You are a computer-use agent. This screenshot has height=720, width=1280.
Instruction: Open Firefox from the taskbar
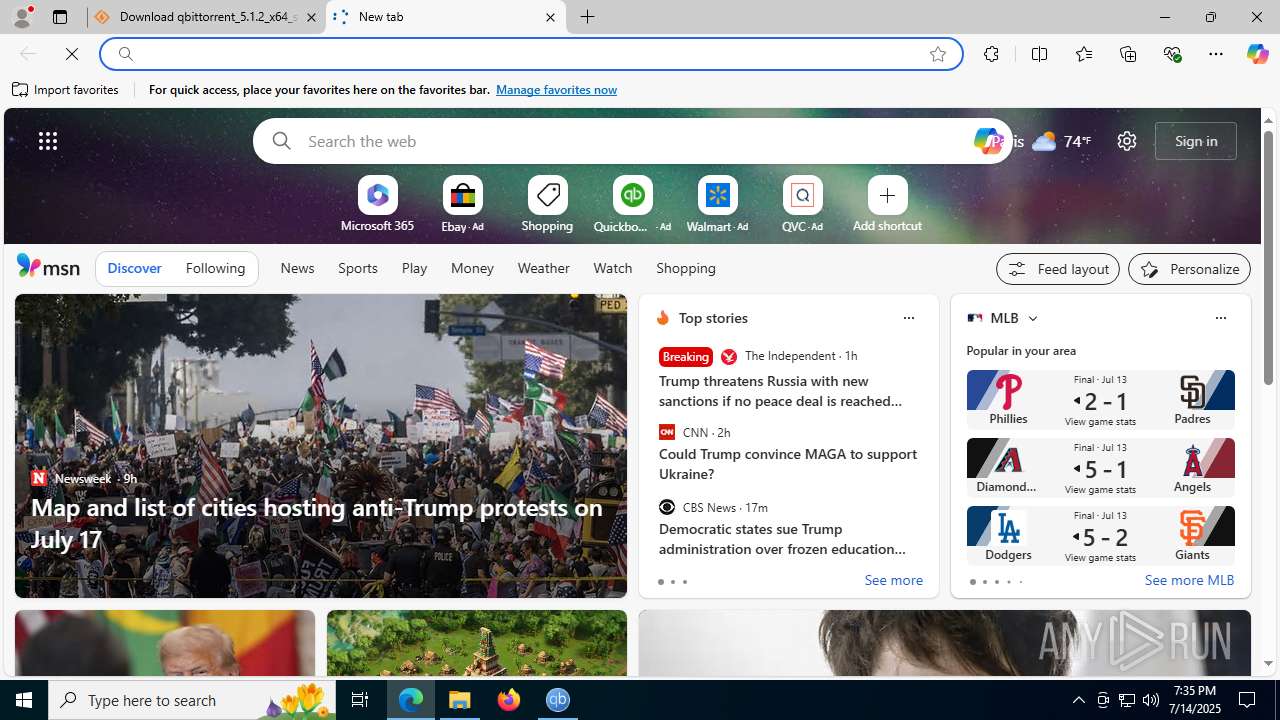509,700
